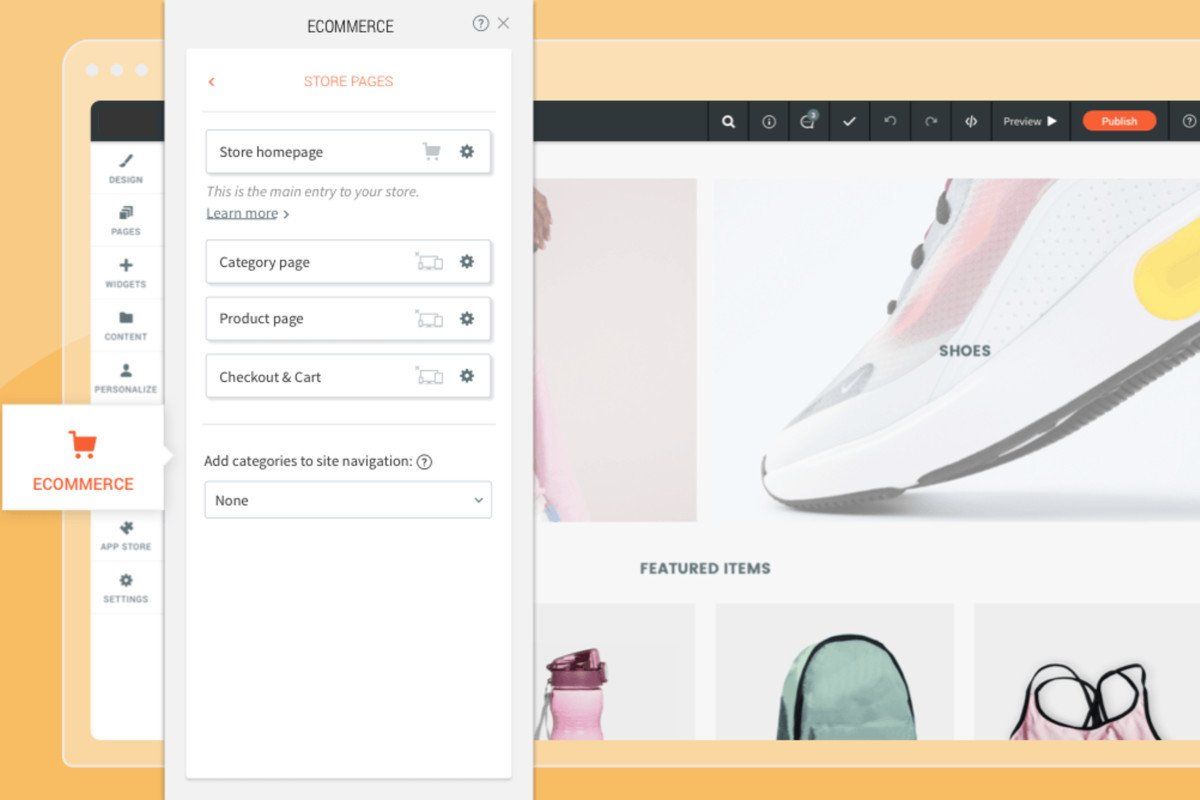This screenshot has width=1200, height=800.
Task: Open the Widgets sidebar section
Action: point(126,273)
